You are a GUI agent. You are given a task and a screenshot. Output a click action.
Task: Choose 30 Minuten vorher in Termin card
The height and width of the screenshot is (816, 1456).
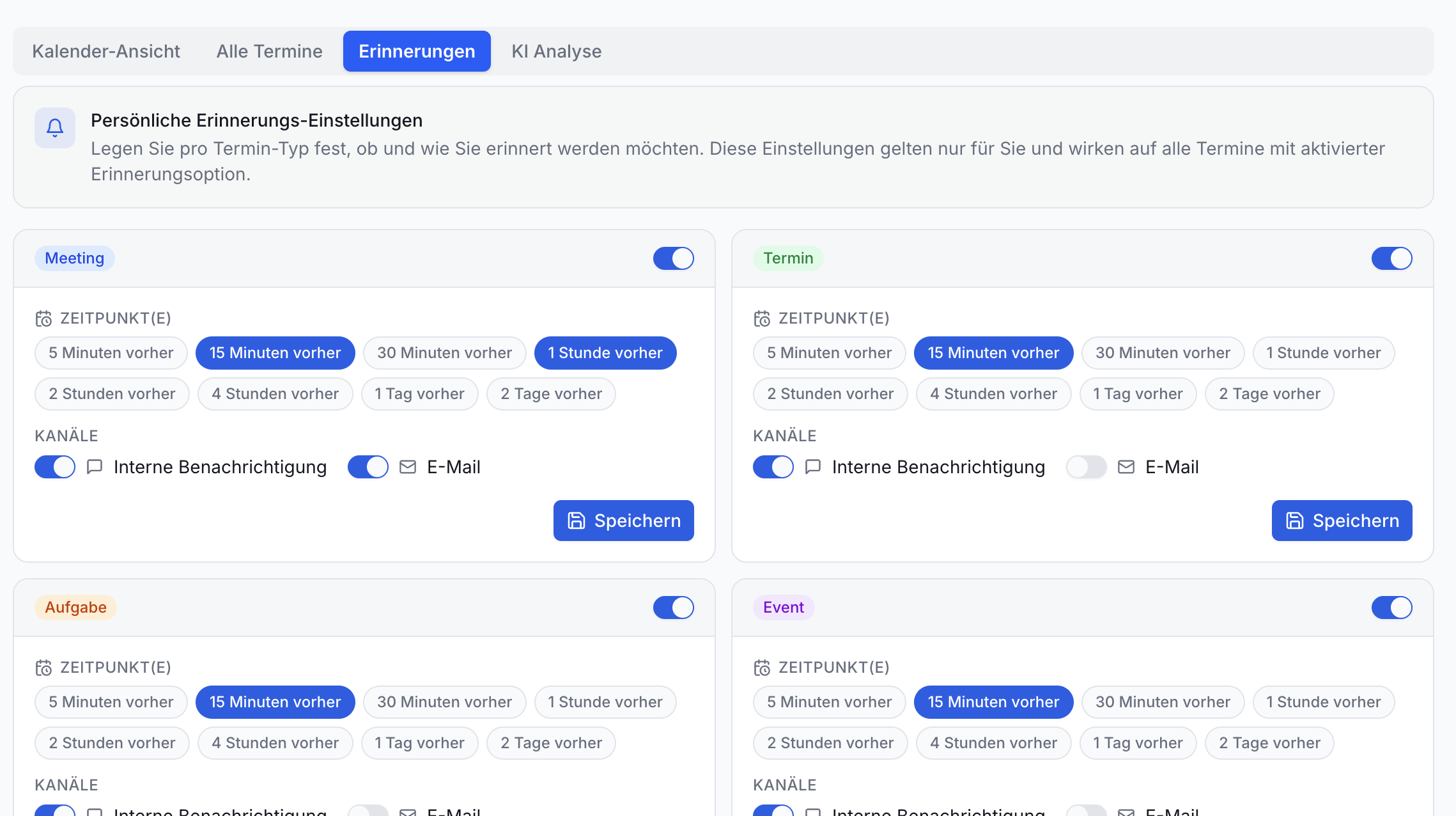pyautogui.click(x=1163, y=353)
